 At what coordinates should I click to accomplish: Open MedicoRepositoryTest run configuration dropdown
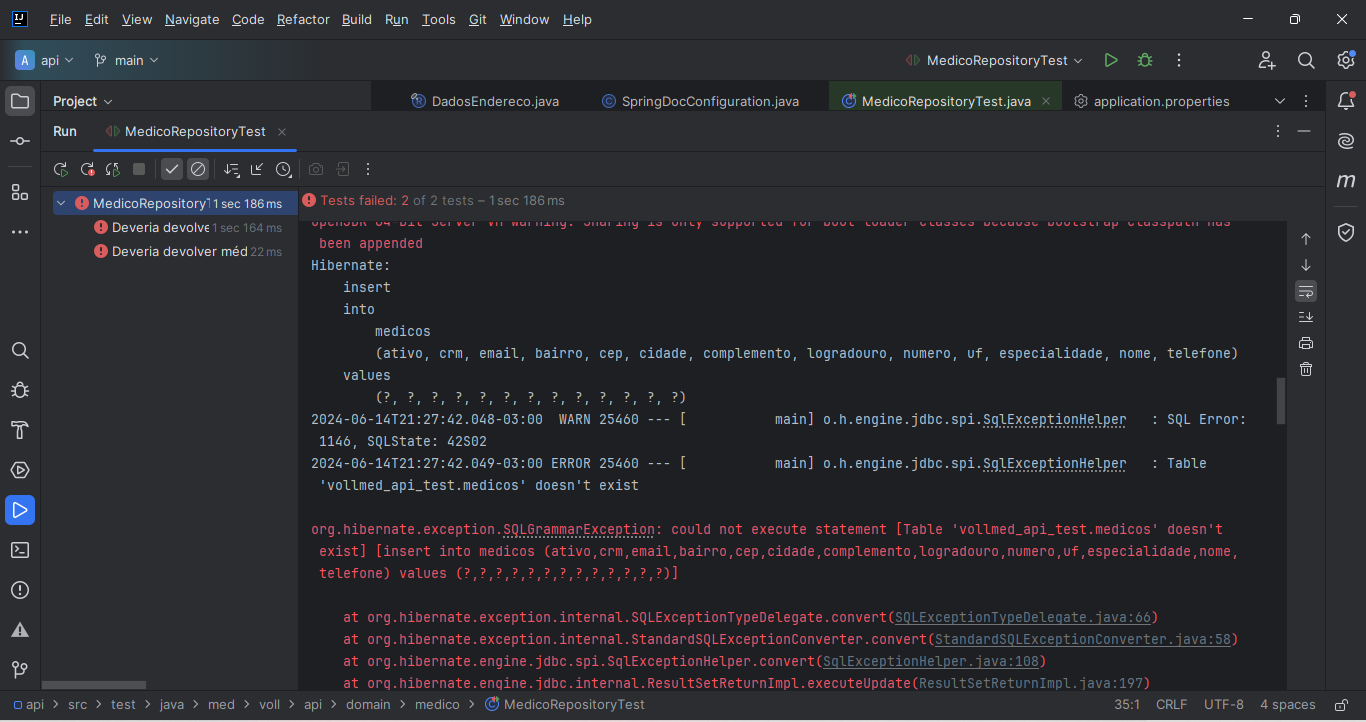click(994, 60)
